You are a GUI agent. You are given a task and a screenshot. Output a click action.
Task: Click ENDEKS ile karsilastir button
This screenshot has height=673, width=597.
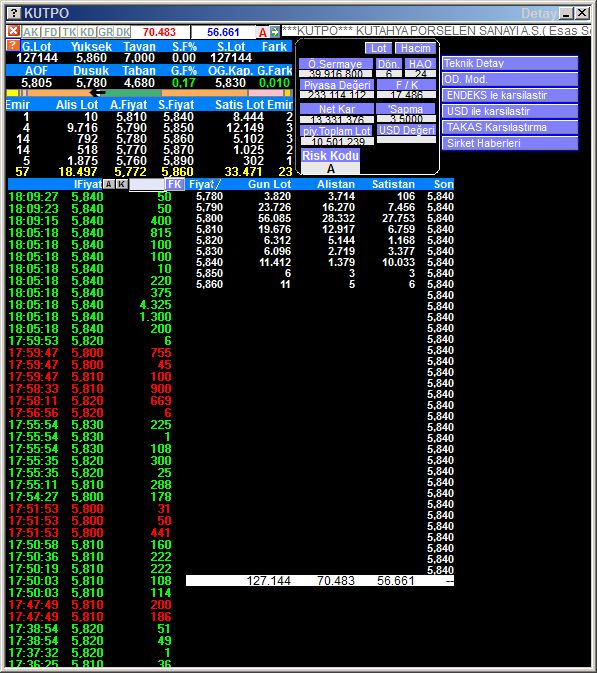(x=509, y=95)
